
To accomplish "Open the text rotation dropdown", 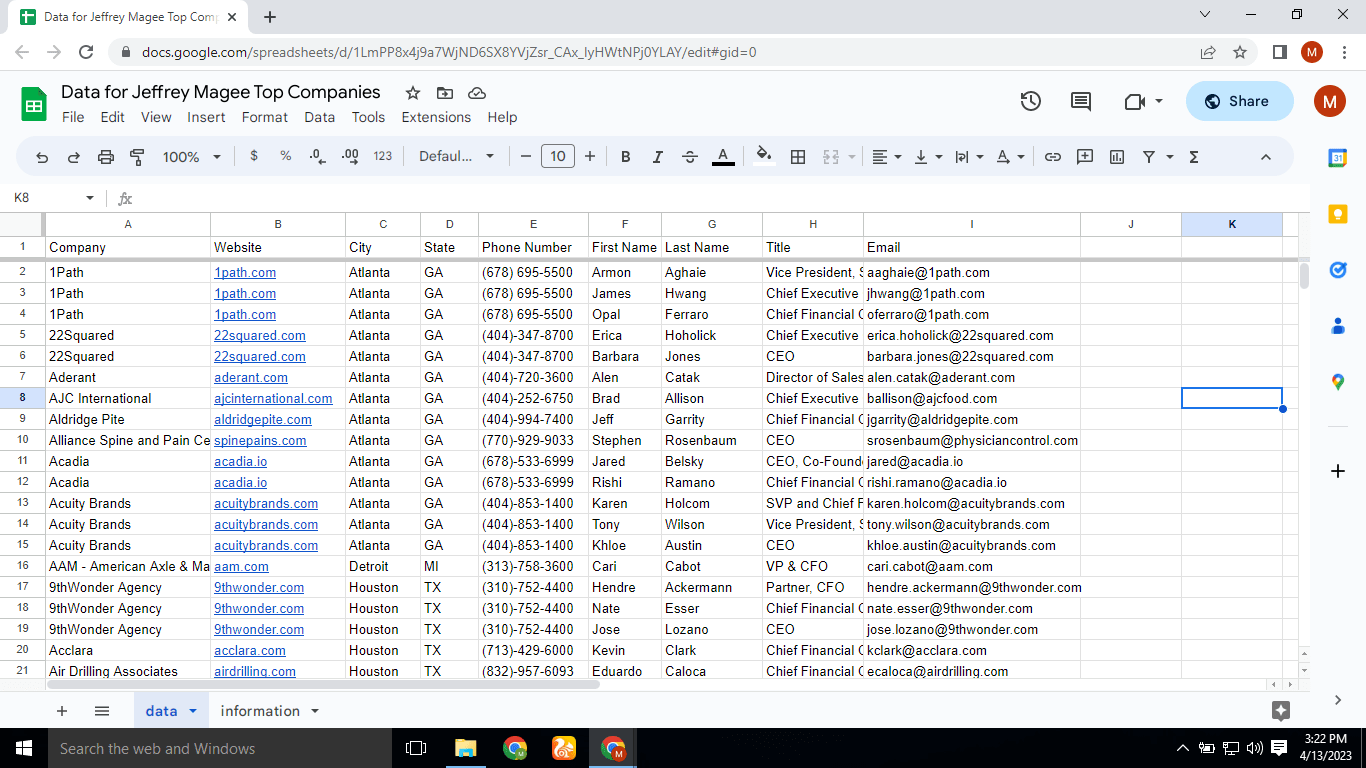I will point(1011,157).
